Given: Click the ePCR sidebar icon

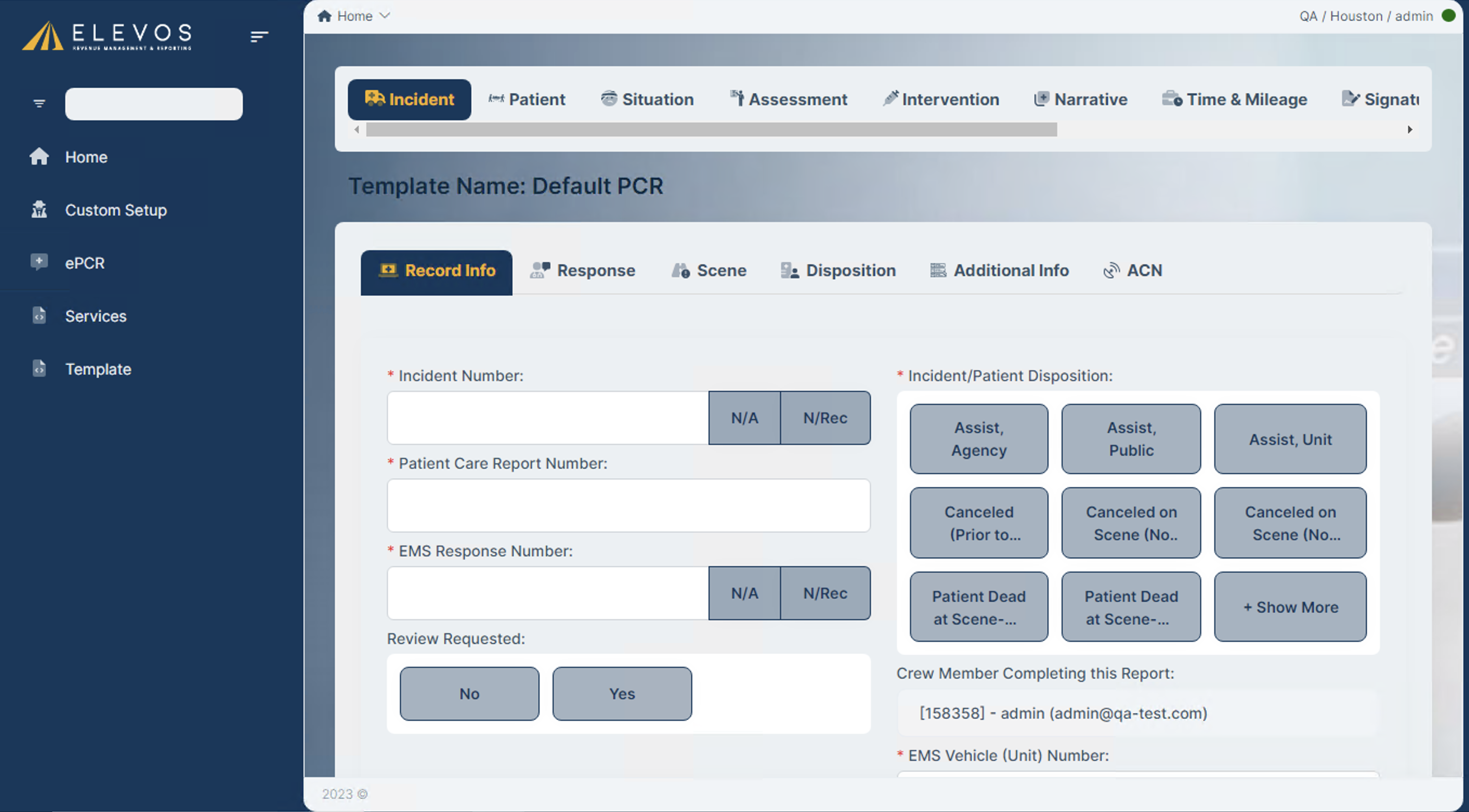Looking at the screenshot, I should (40, 262).
